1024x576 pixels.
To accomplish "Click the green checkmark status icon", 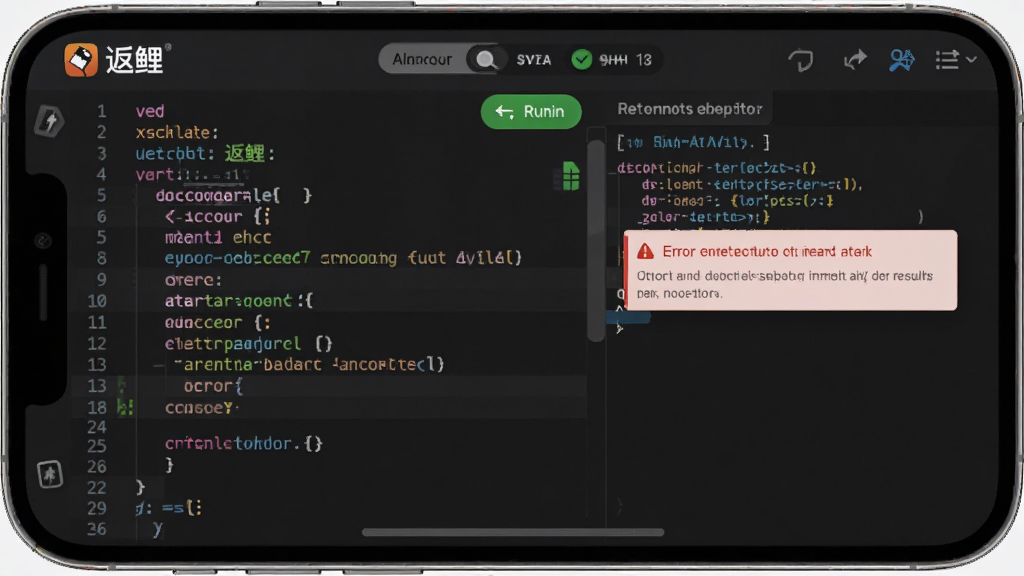I will [581, 59].
